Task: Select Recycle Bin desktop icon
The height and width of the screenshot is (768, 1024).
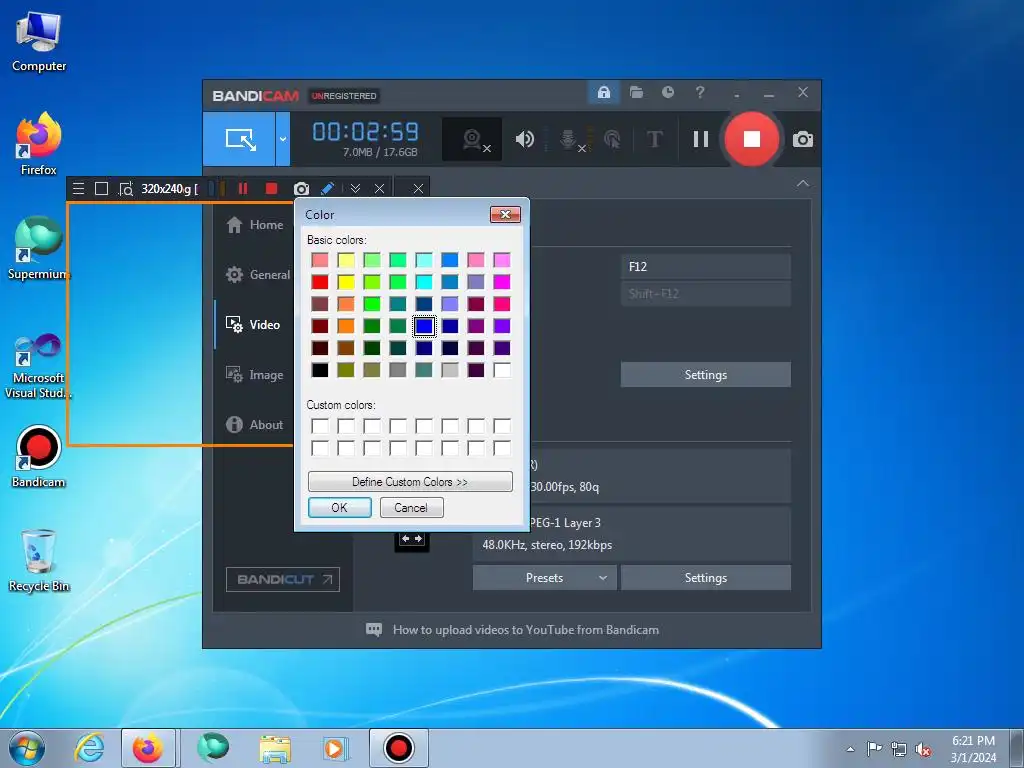Action: click(39, 561)
